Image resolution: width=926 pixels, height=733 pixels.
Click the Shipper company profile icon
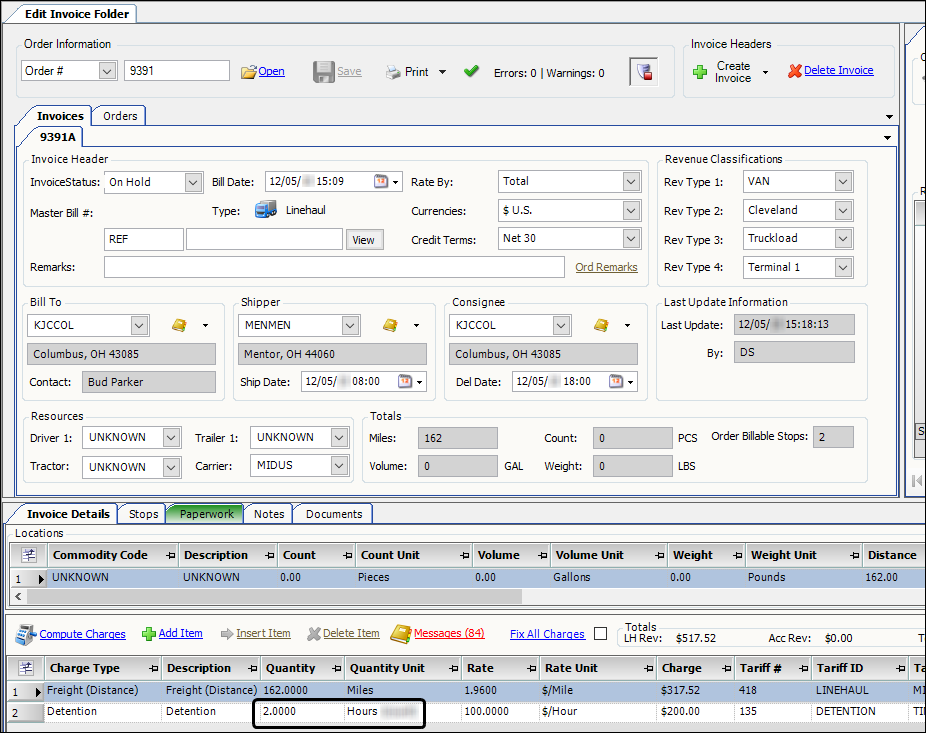390,325
